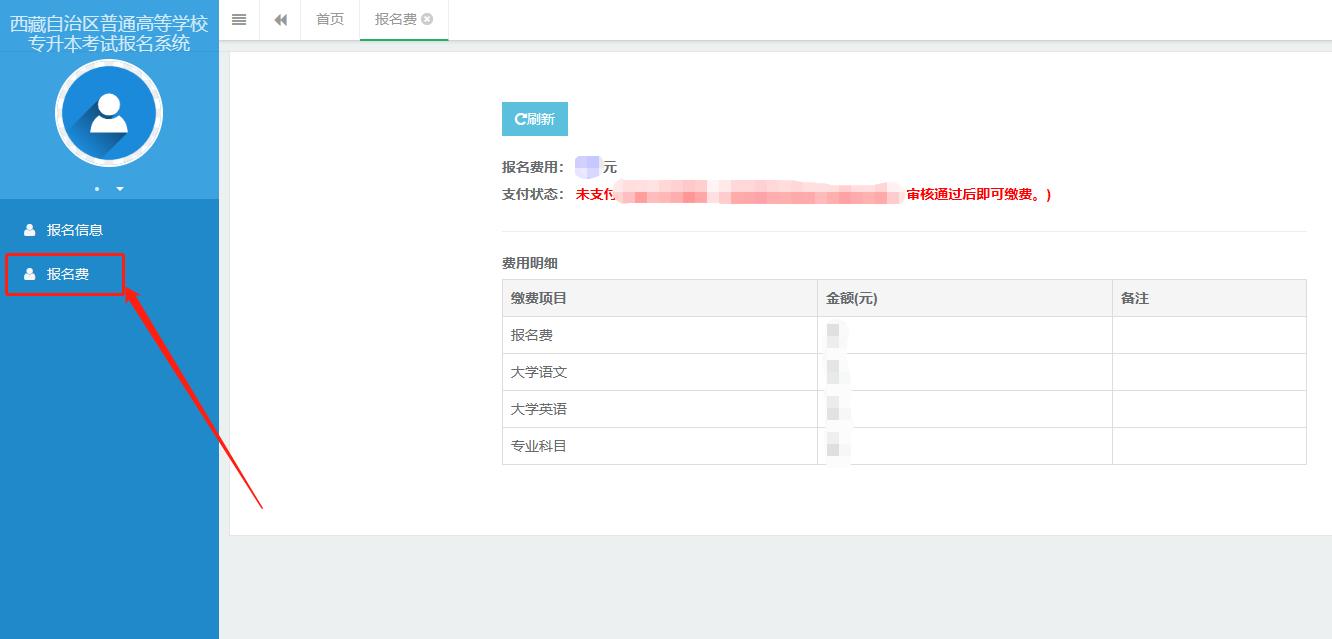The image size is (1332, 639).
Task: Select the 大学英语 row in fee table
Action: point(539,409)
